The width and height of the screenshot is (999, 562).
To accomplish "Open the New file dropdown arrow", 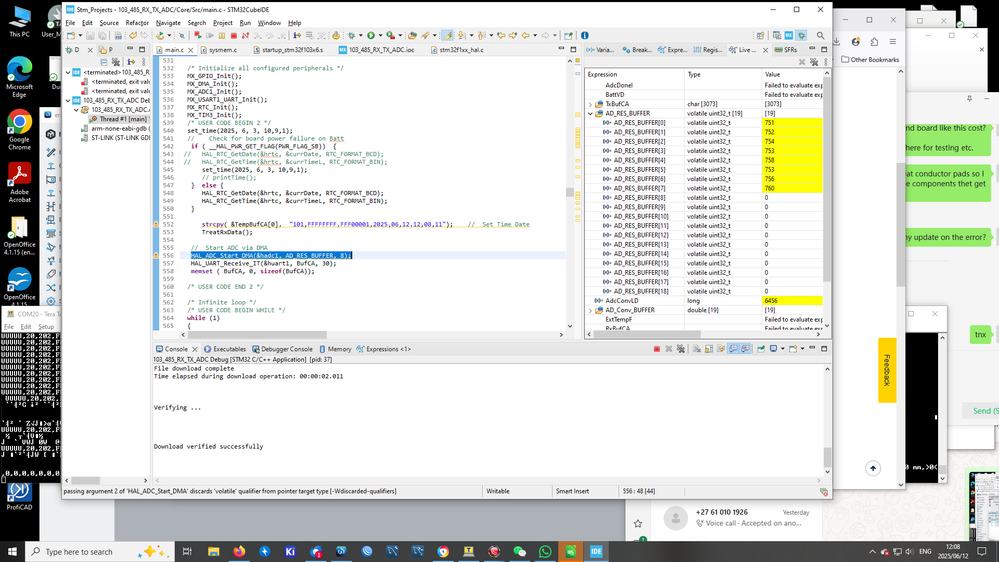I will pos(80,36).
